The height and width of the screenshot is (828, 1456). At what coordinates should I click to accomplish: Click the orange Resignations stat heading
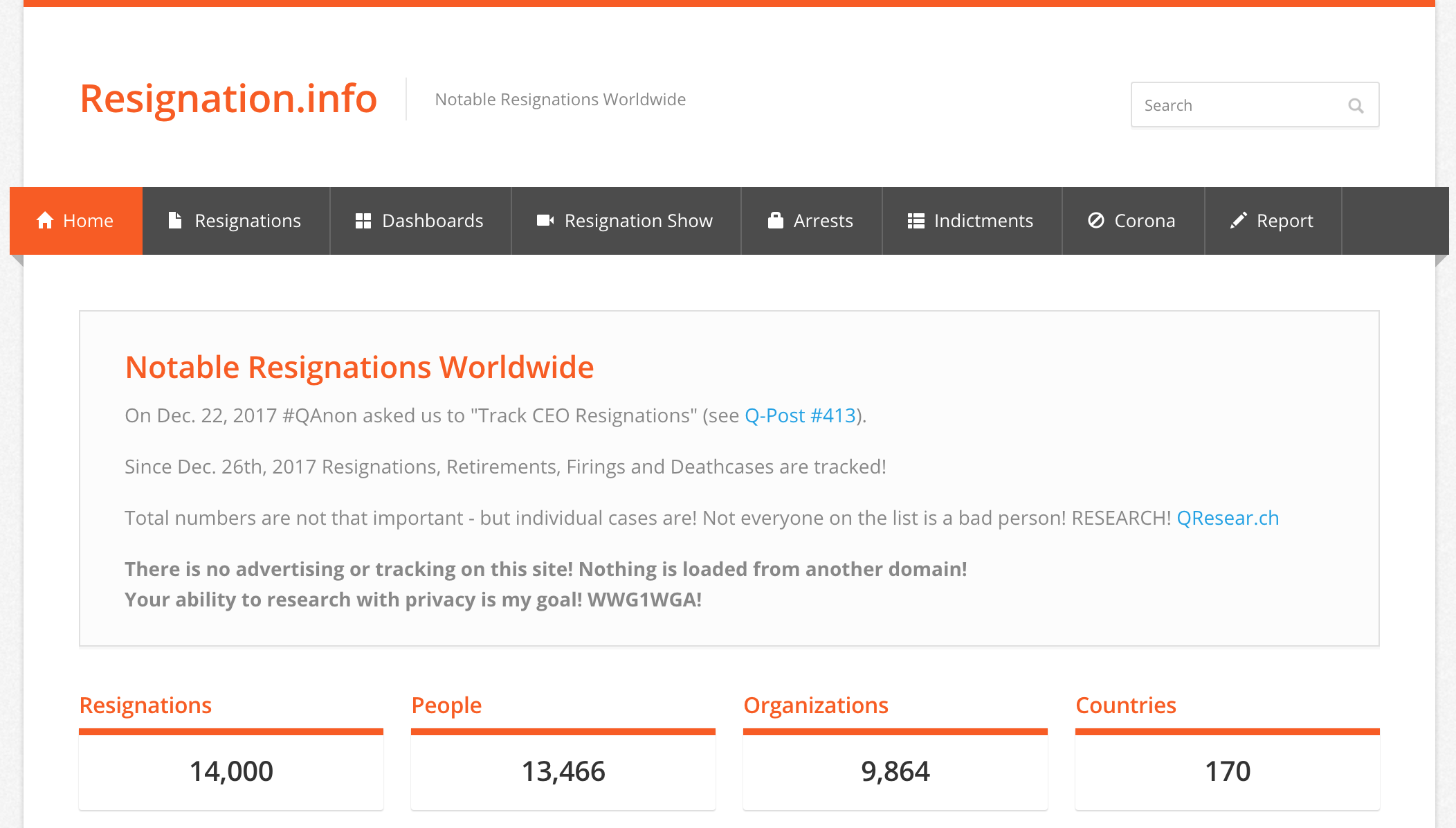[145, 705]
